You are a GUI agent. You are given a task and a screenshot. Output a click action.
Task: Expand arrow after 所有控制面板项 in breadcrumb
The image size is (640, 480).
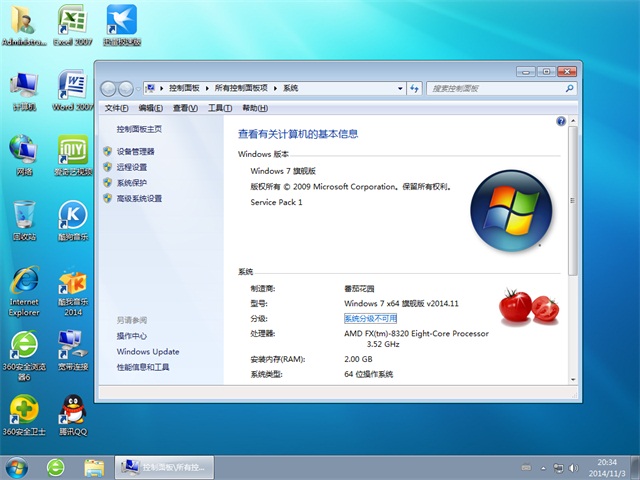[276, 88]
